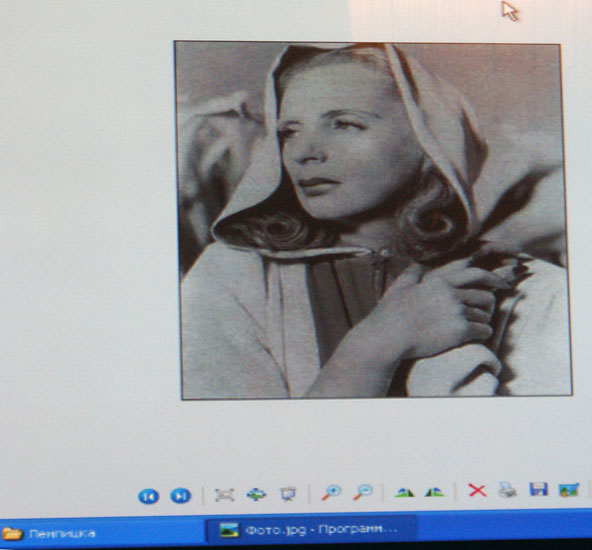Image resolution: width=592 pixels, height=550 pixels.
Task: Click the orange folder icon on the taskbar
Action: [x=12, y=534]
